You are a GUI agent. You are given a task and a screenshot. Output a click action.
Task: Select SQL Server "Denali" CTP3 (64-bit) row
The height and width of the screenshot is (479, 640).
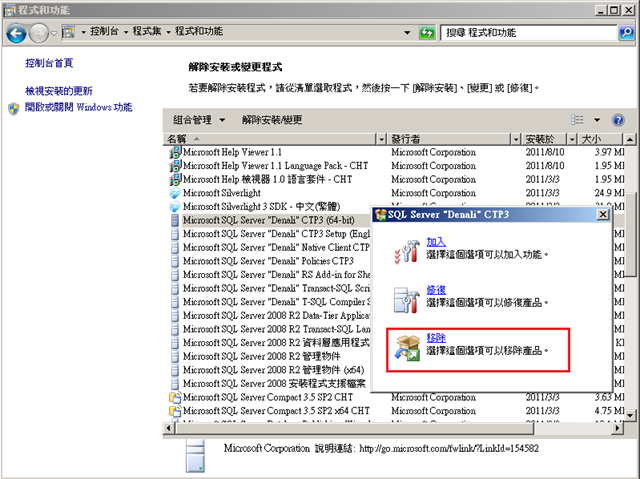(269, 220)
